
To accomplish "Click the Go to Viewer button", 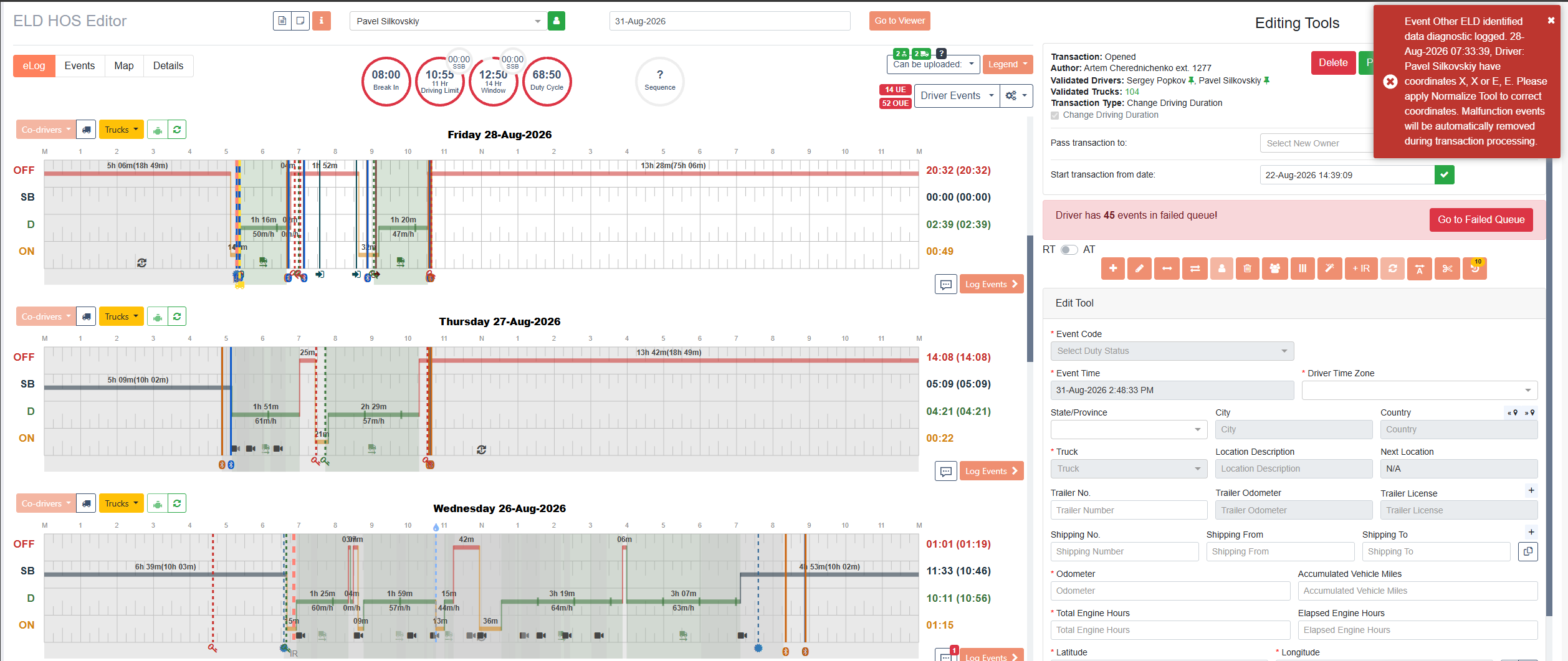I will click(x=899, y=21).
